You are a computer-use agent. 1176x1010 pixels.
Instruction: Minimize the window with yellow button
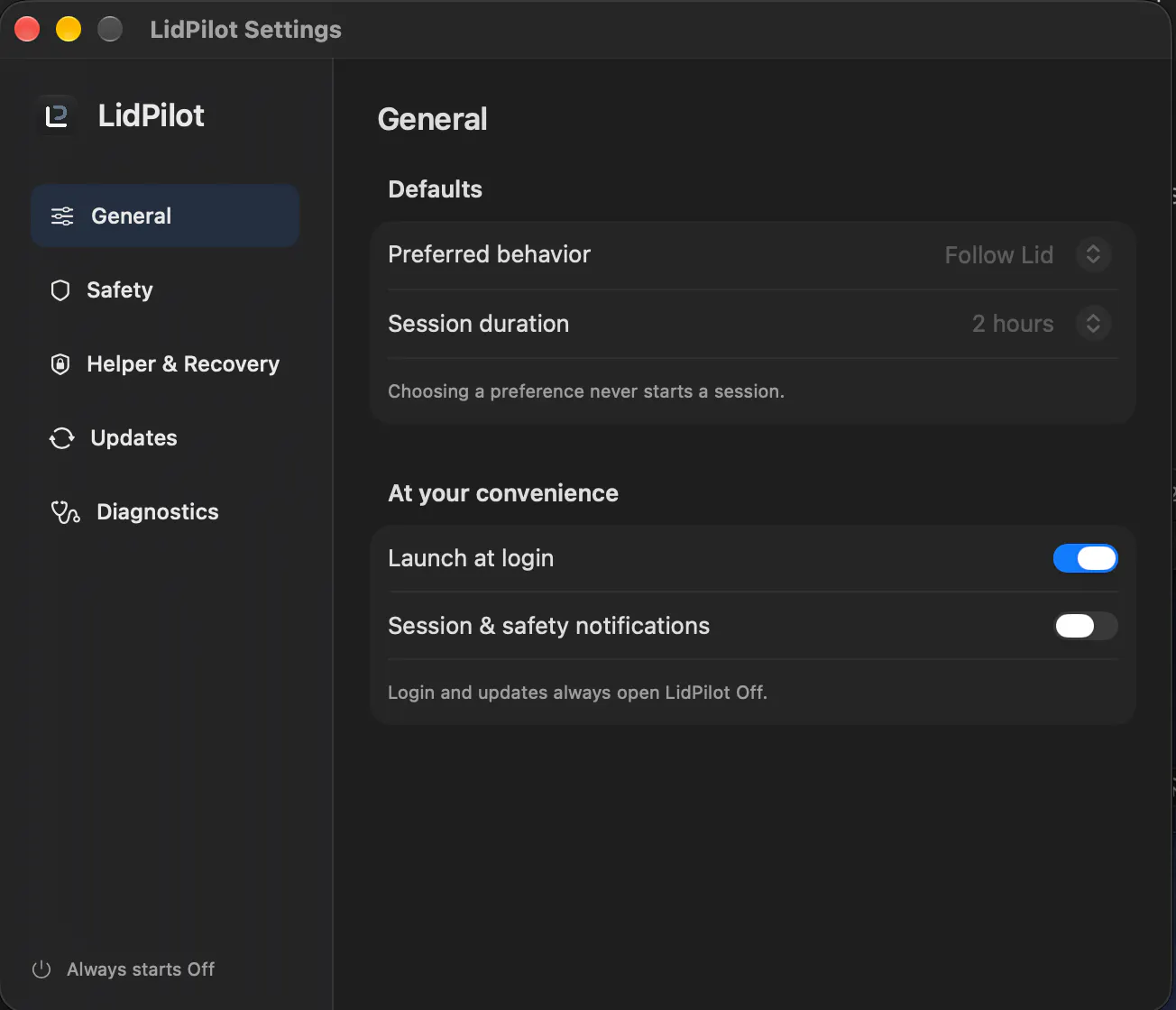tap(69, 29)
